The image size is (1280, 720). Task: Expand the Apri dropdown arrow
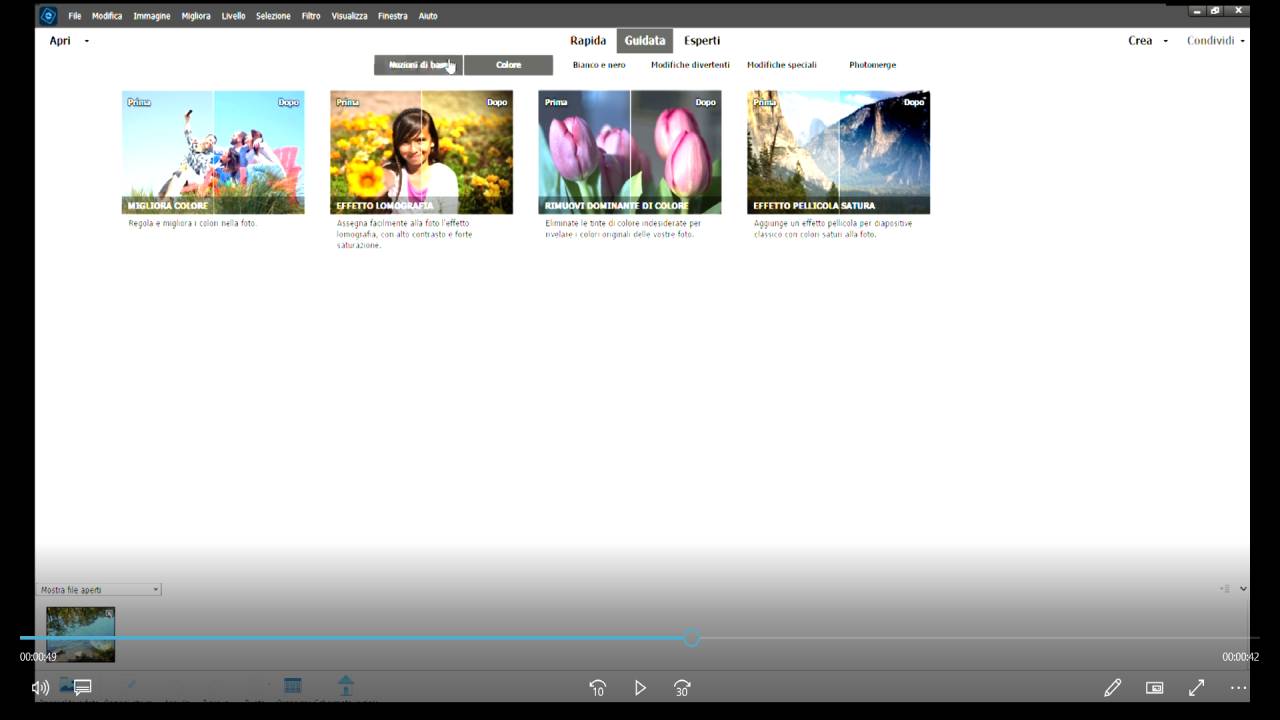[x=86, y=41]
